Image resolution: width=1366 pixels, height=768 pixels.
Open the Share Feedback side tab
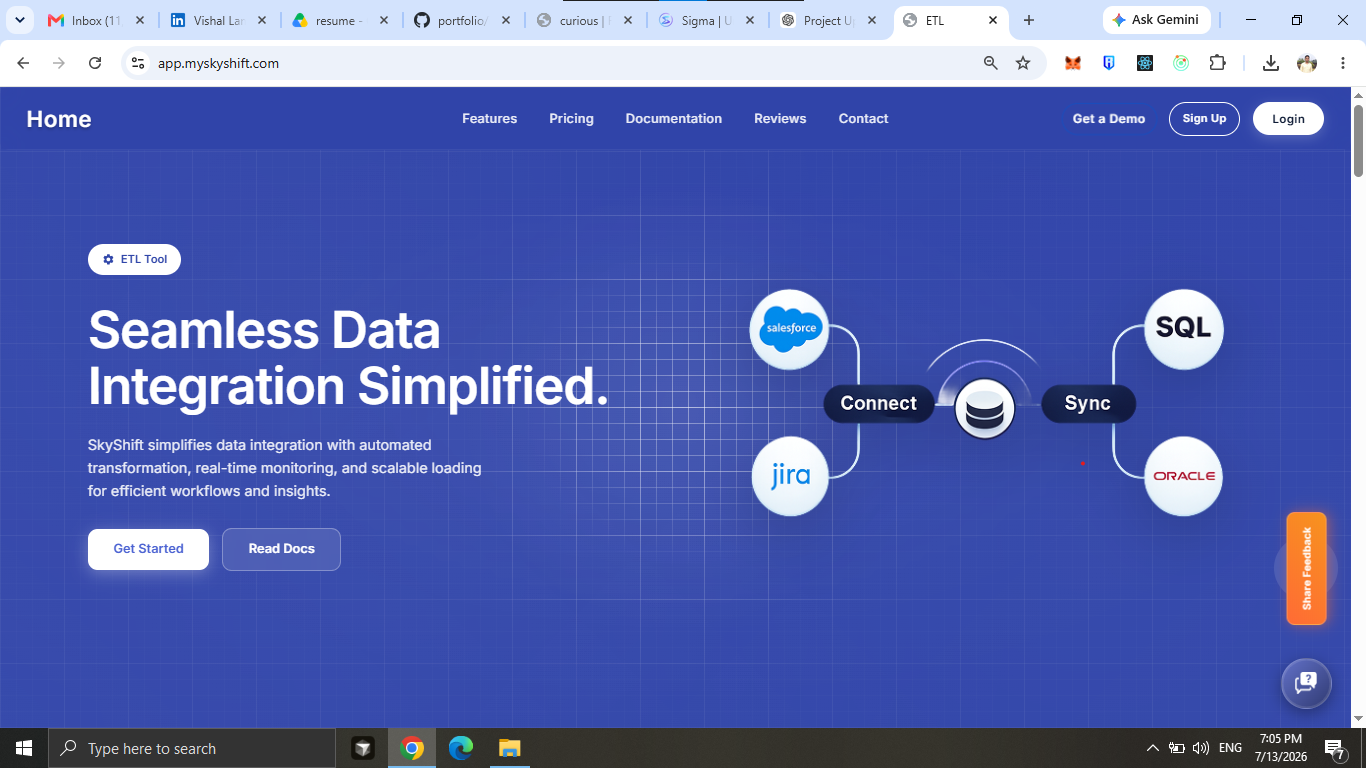pyautogui.click(x=1306, y=568)
